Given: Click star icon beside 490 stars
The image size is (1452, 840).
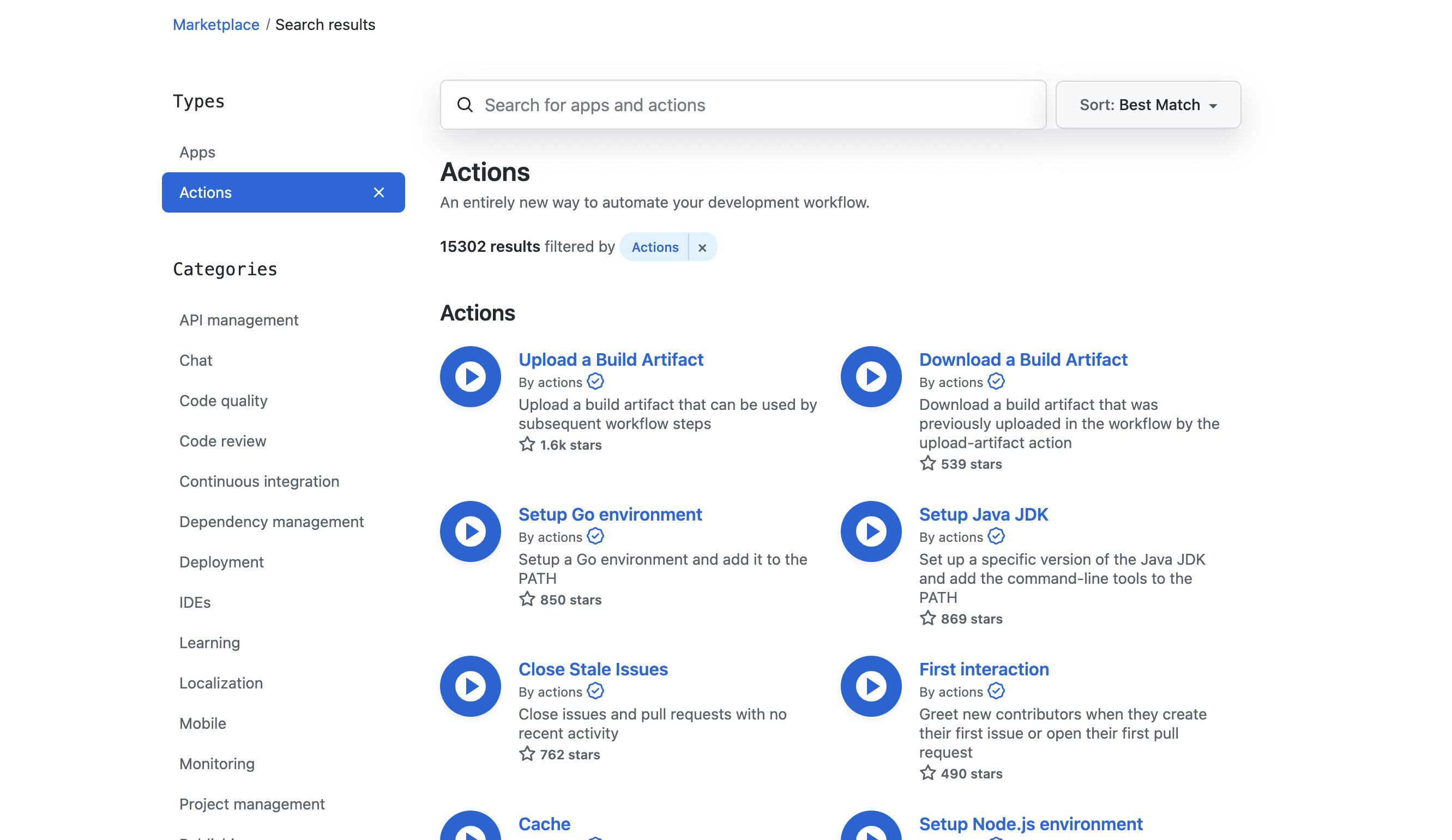Looking at the screenshot, I should 927,773.
